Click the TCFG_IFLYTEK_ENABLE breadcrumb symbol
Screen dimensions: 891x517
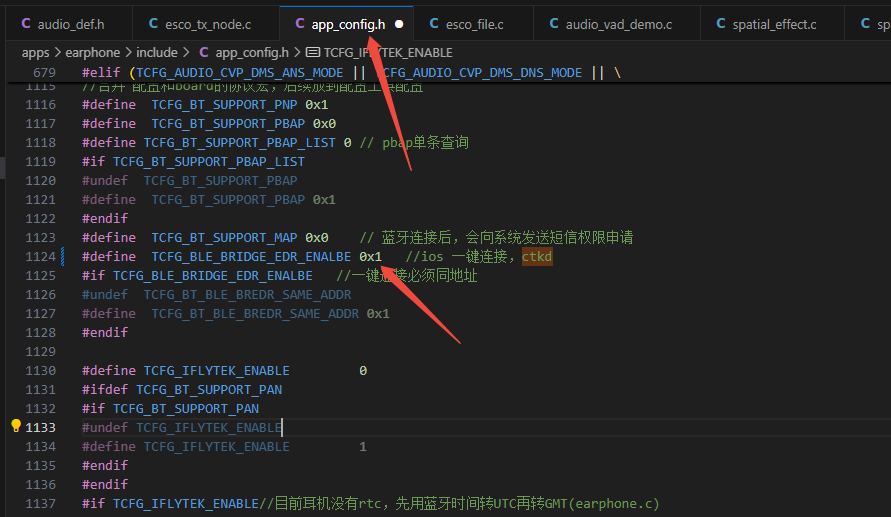pos(388,53)
